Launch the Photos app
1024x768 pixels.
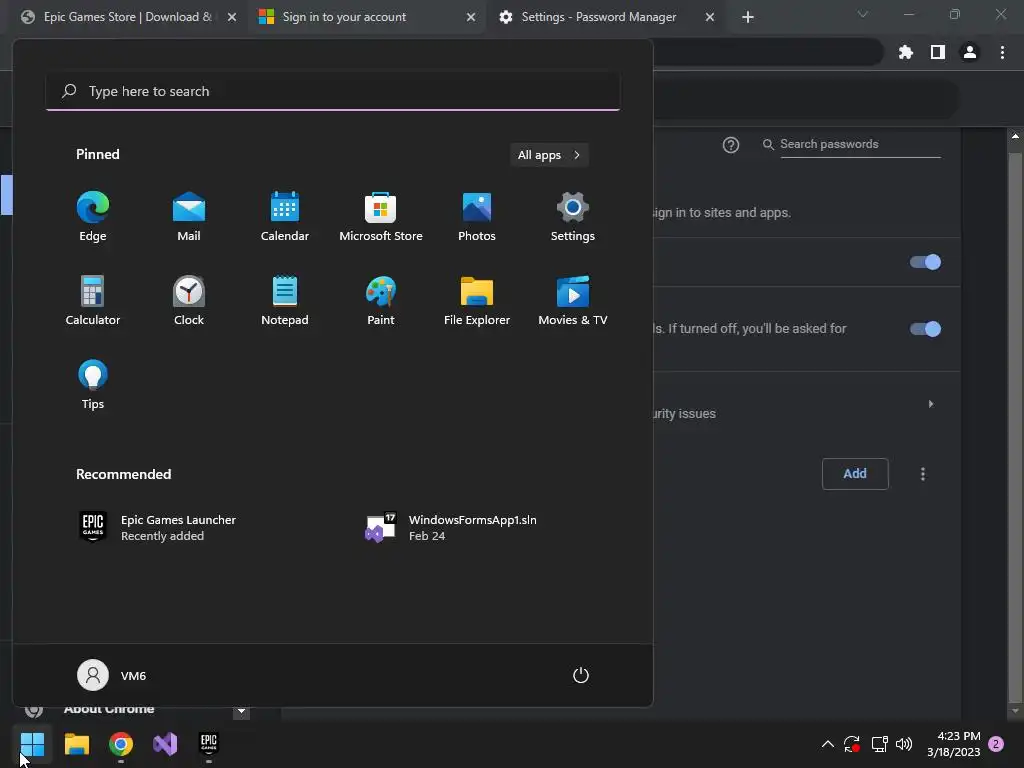[477, 217]
